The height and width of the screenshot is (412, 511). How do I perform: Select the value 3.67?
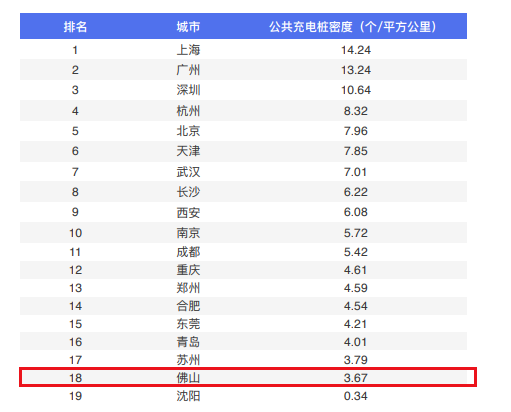pos(356,378)
